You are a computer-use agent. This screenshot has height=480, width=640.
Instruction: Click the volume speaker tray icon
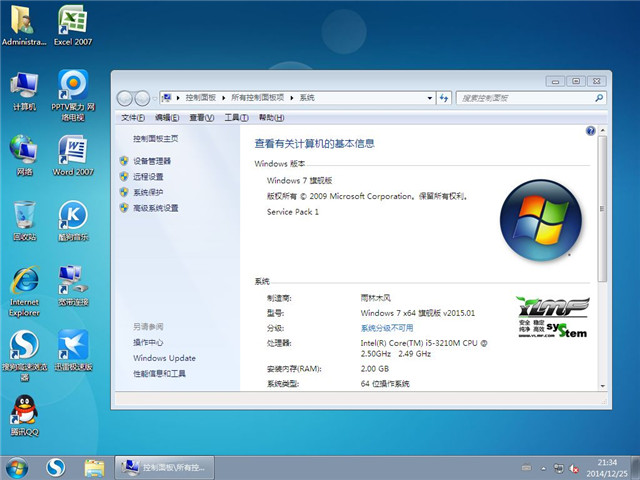574,469
